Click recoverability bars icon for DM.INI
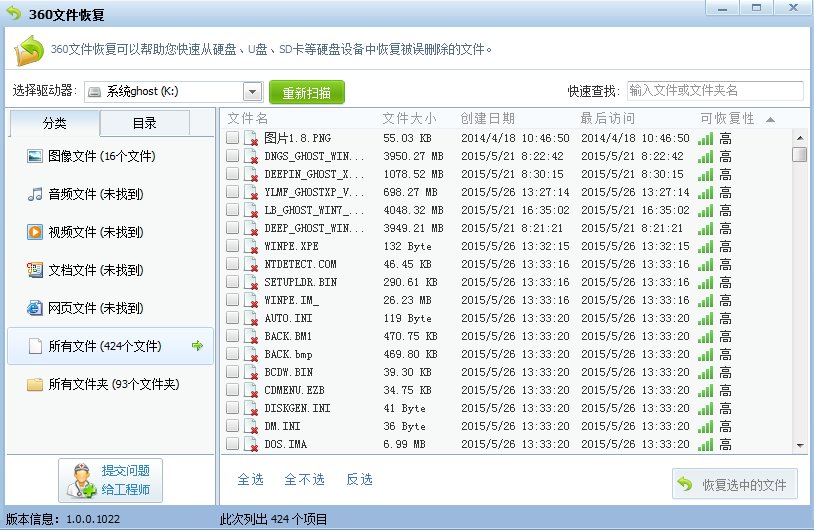 (706, 426)
